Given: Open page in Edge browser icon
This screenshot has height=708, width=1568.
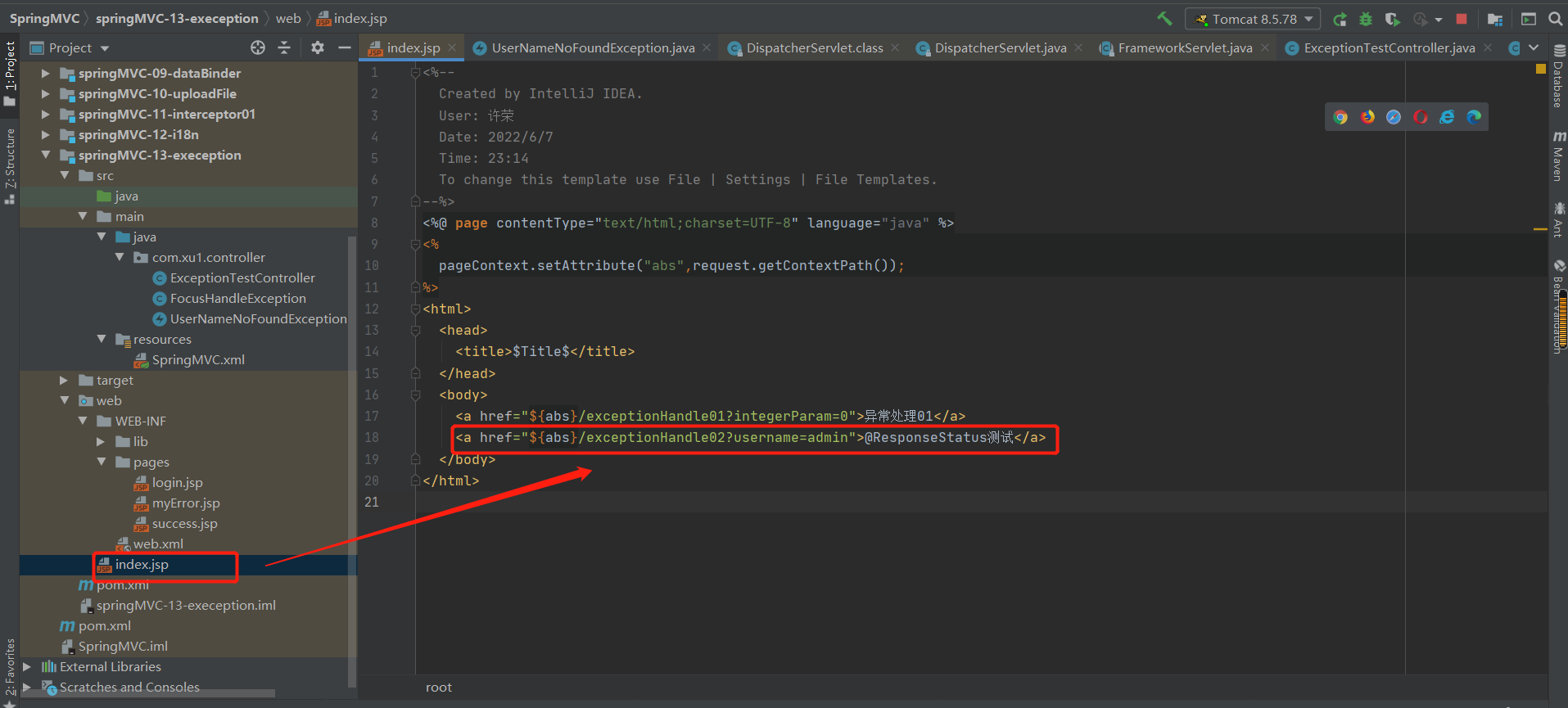Looking at the screenshot, I should pyautogui.click(x=1474, y=117).
